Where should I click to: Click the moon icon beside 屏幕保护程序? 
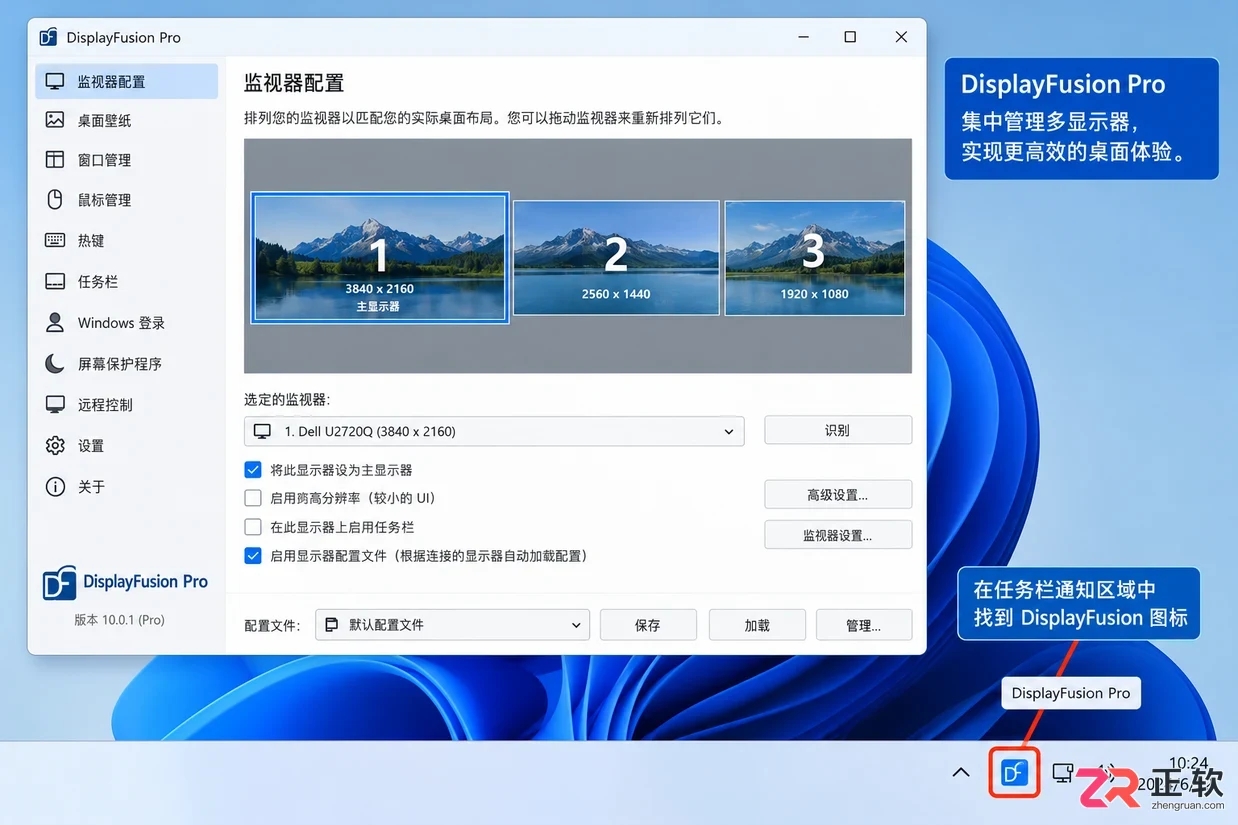pyautogui.click(x=55, y=363)
